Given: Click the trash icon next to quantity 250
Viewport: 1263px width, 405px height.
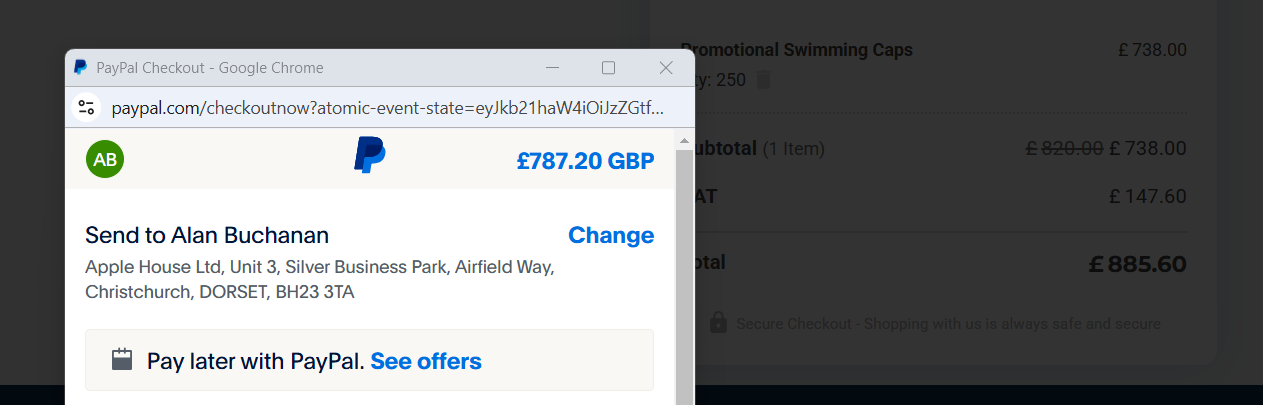Looking at the screenshot, I should [x=764, y=80].
